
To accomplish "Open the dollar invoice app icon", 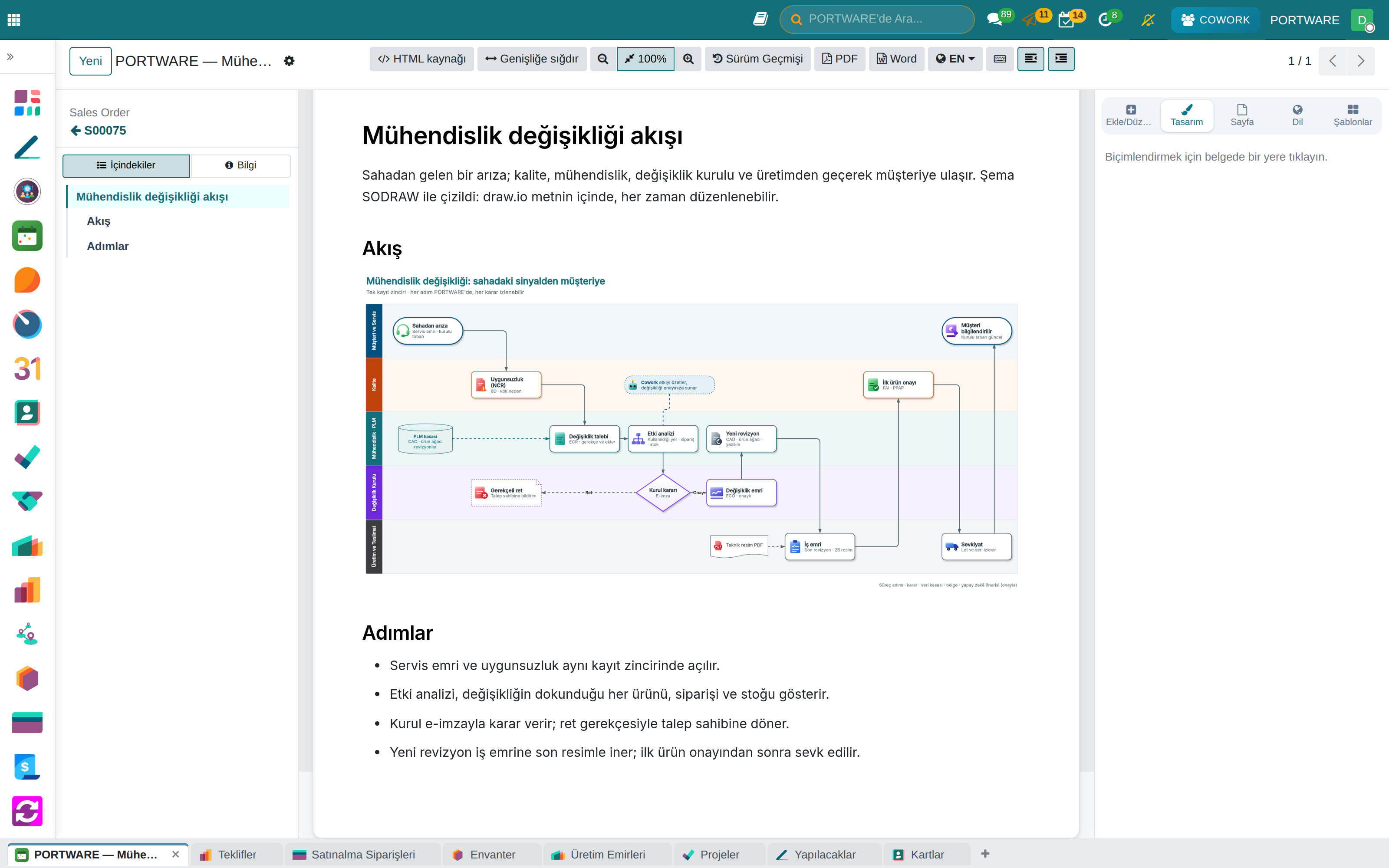I will (27, 767).
